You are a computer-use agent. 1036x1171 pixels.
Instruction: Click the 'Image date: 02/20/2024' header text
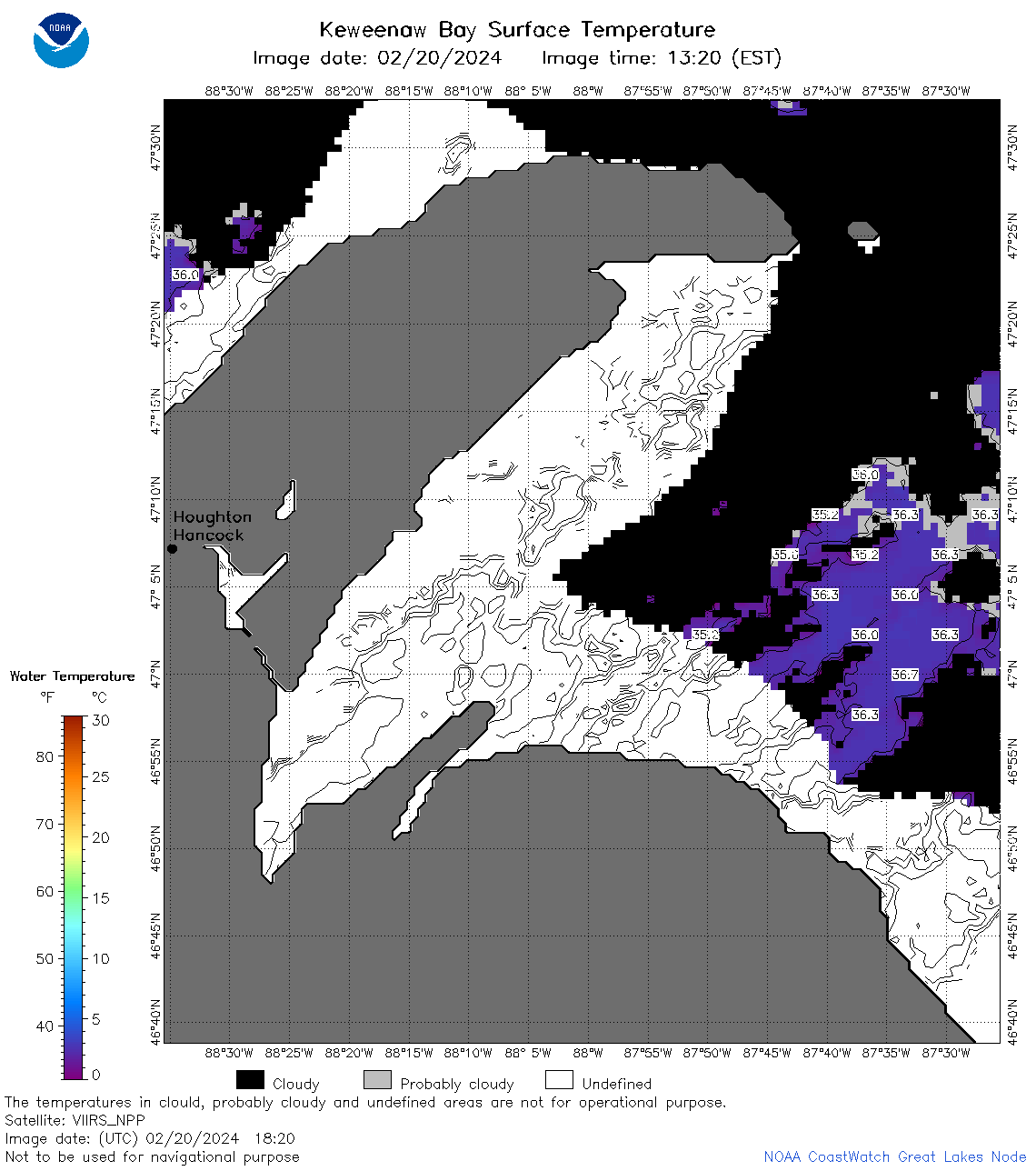click(377, 58)
